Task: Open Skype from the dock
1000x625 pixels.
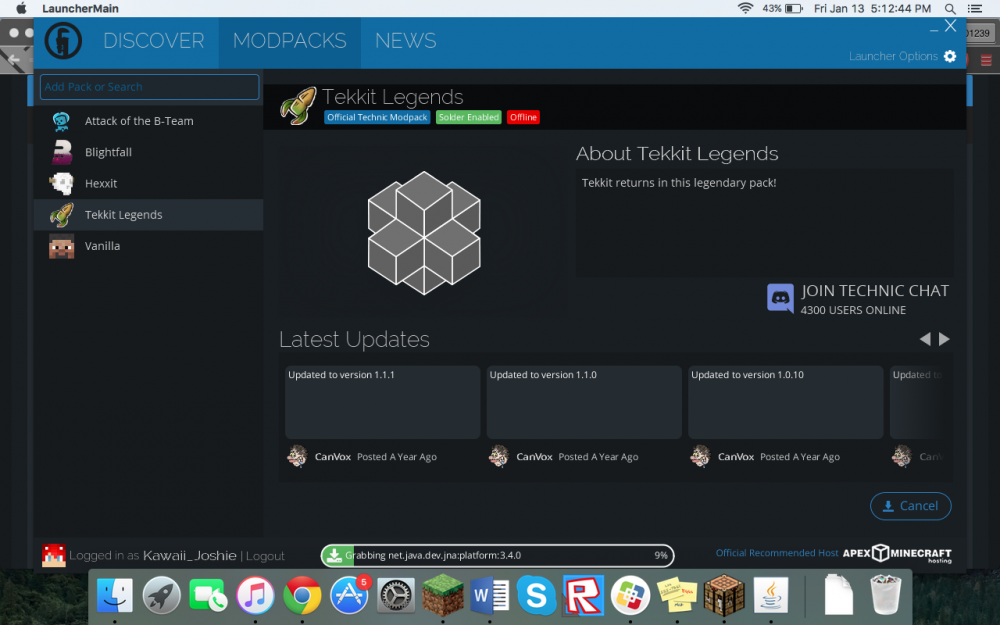Action: pos(536,595)
